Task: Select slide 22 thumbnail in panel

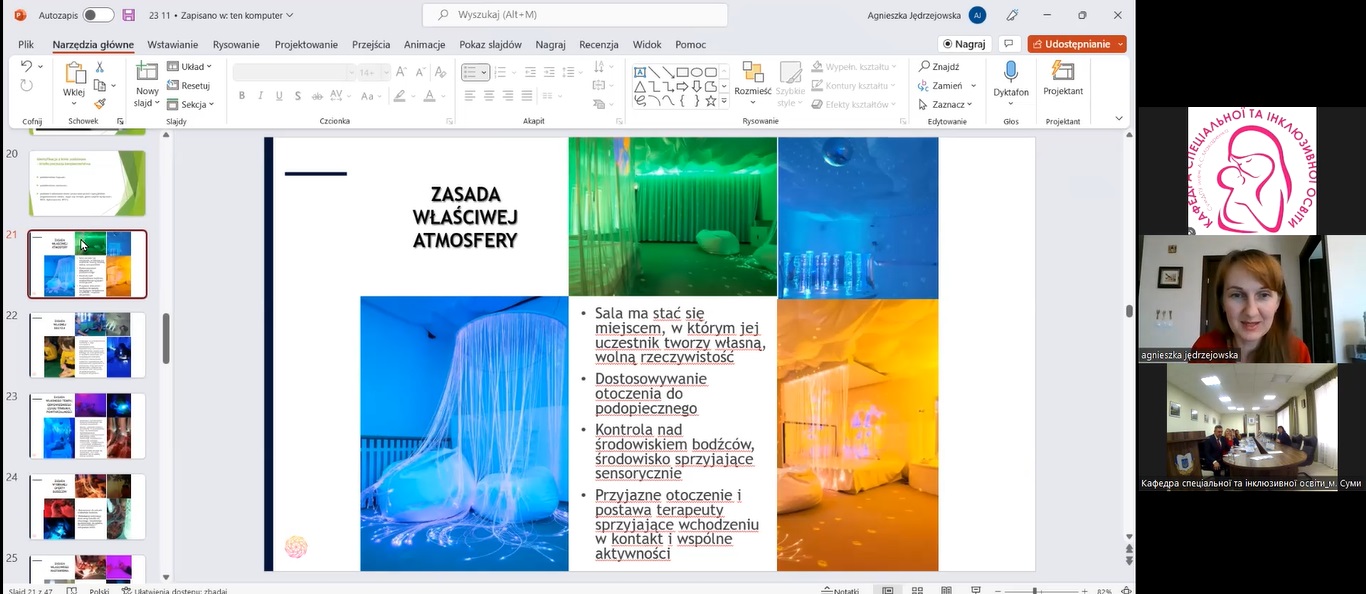Action: click(87, 345)
